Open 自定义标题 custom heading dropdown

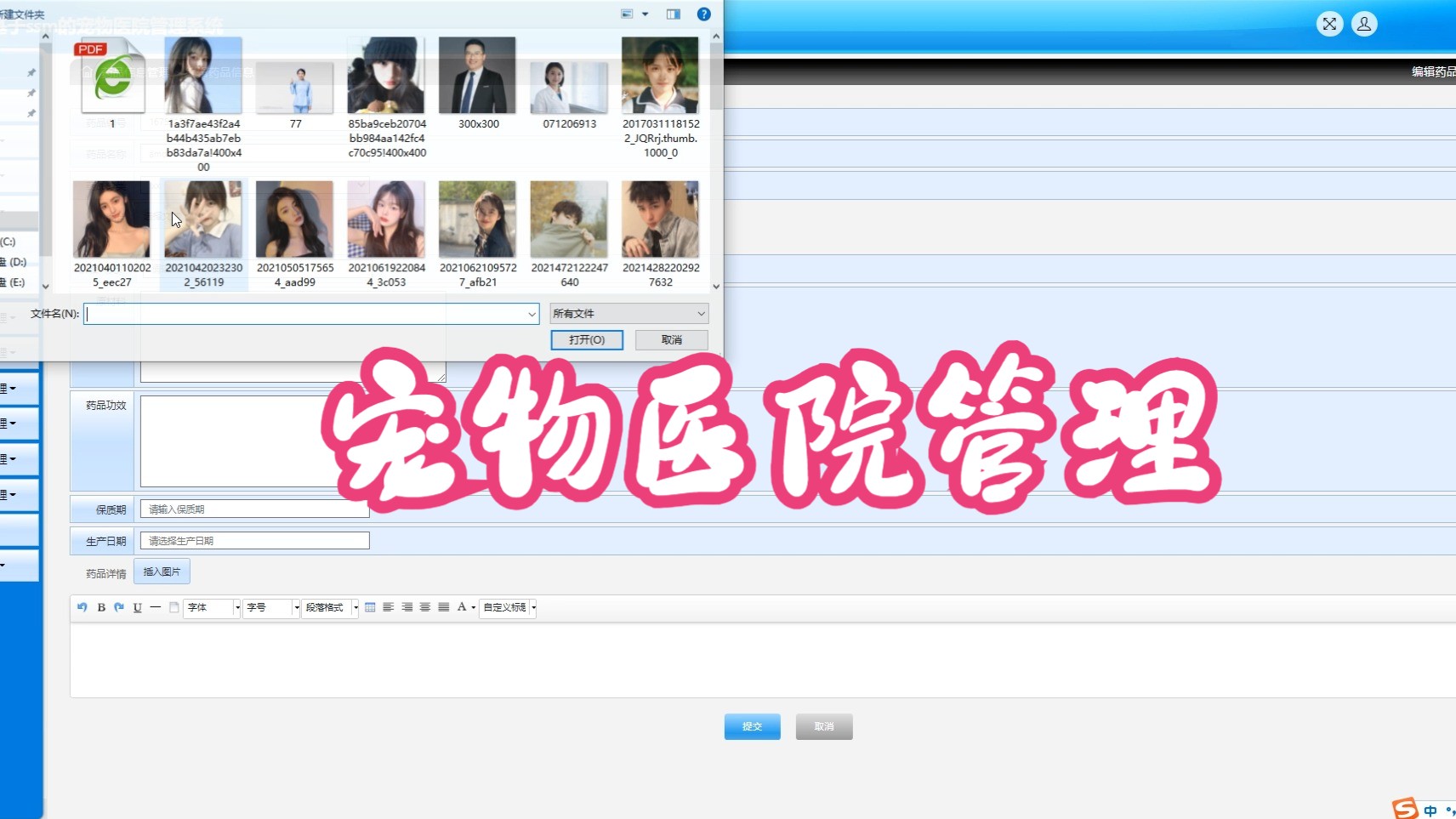508,607
